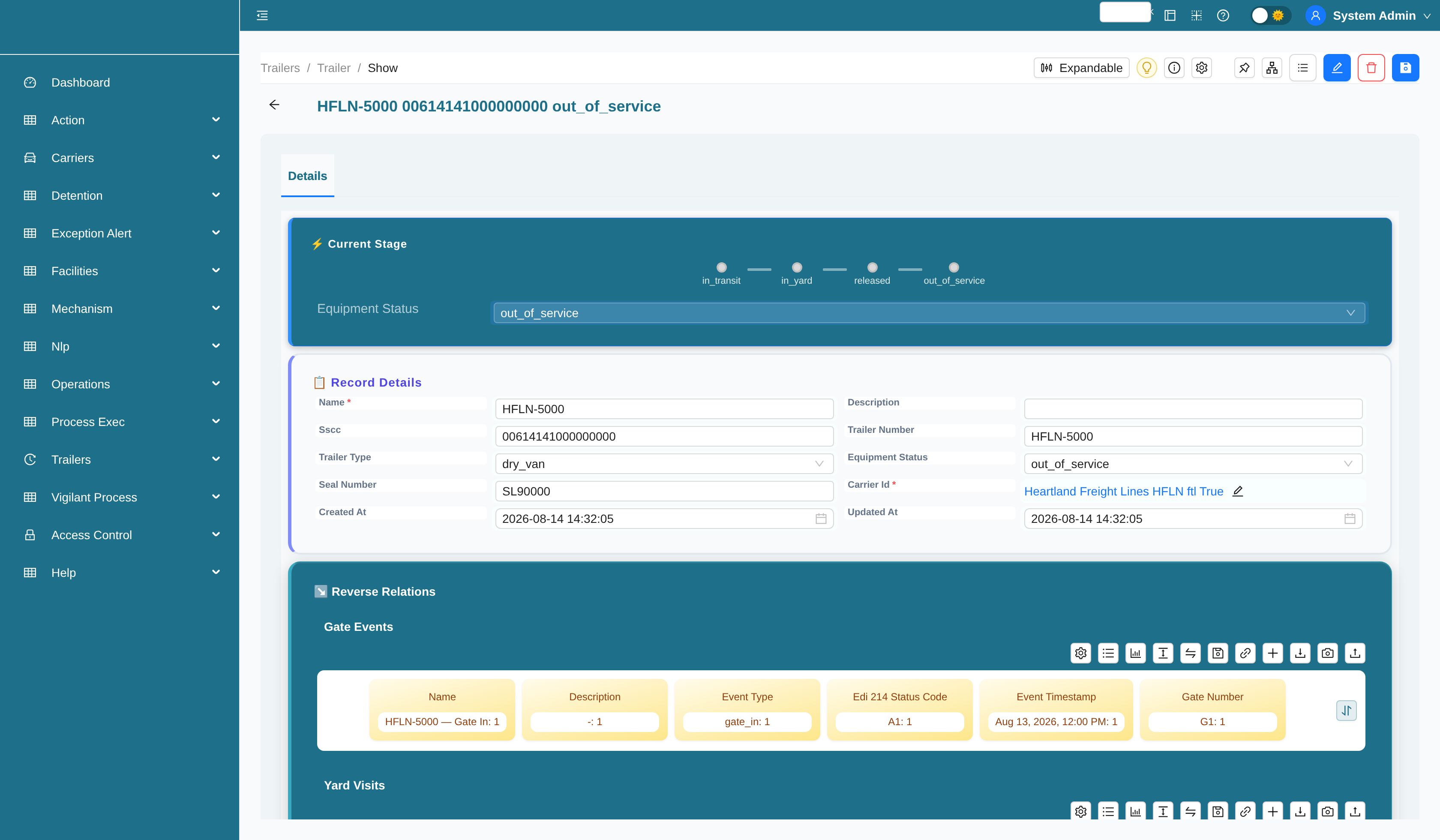Click the Expandable button
Screen dimensions: 1440x840
click(x=1081, y=68)
